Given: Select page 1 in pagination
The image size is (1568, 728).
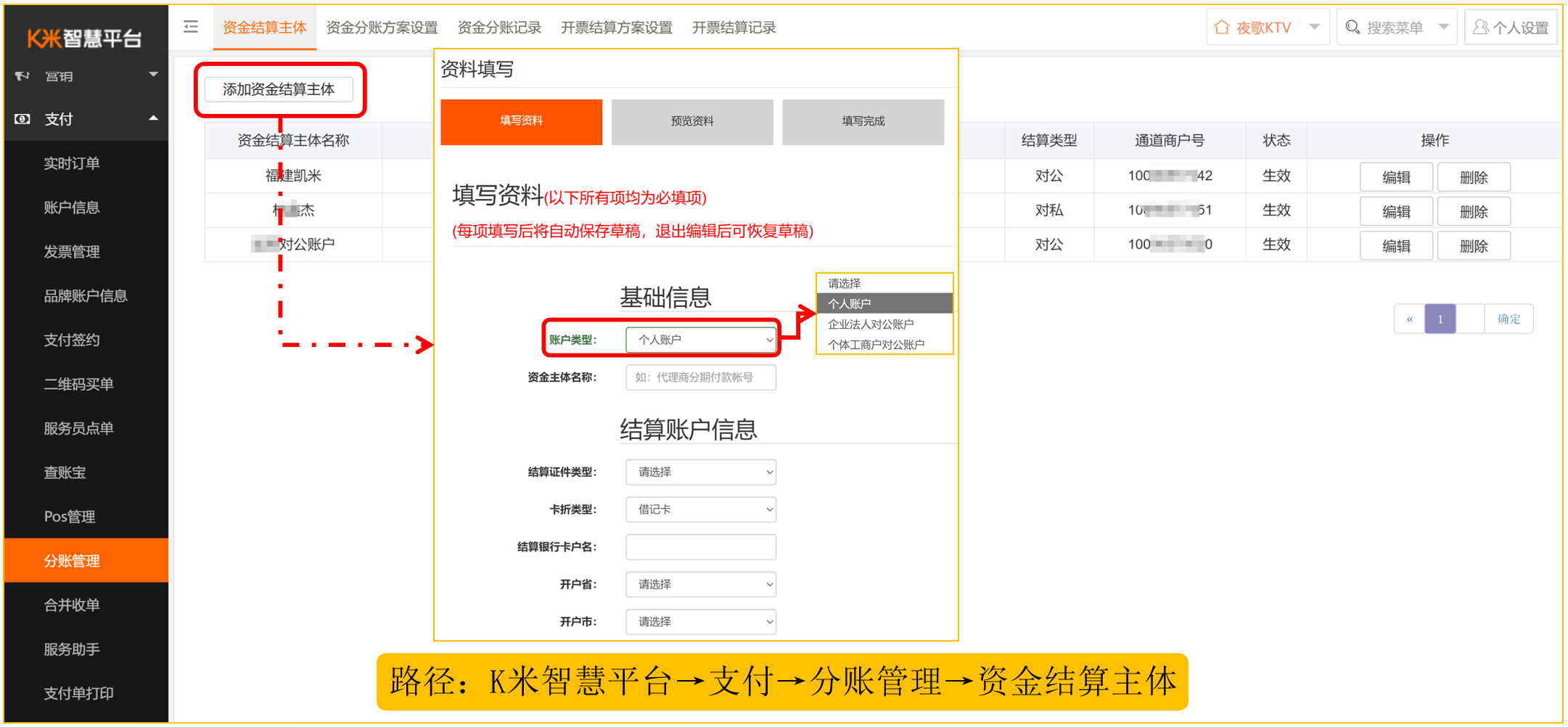Looking at the screenshot, I should (1440, 319).
